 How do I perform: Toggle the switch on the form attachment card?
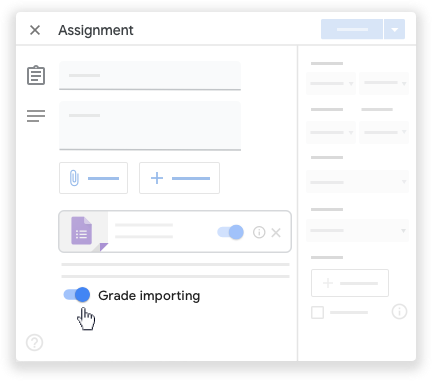(230, 232)
